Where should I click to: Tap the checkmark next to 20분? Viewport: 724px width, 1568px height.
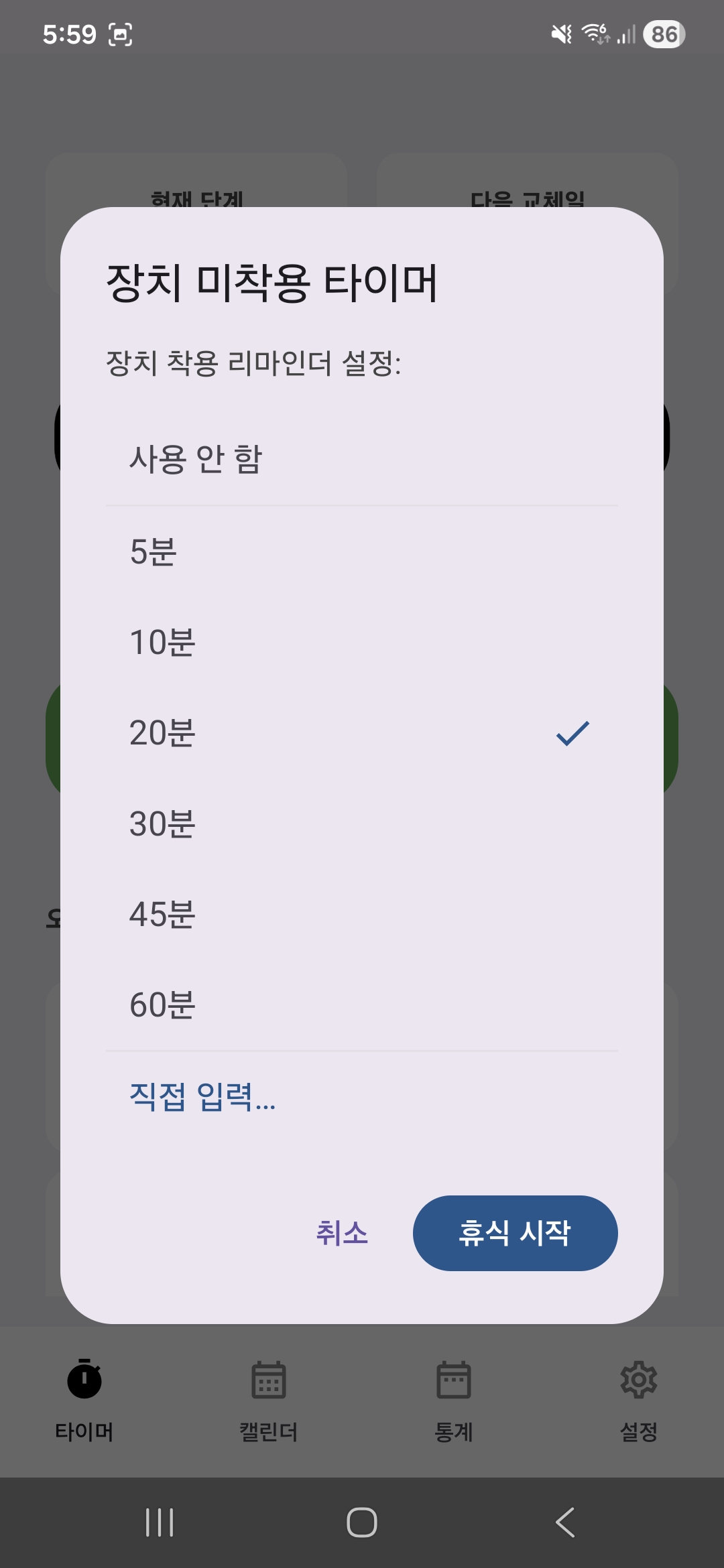tap(571, 734)
